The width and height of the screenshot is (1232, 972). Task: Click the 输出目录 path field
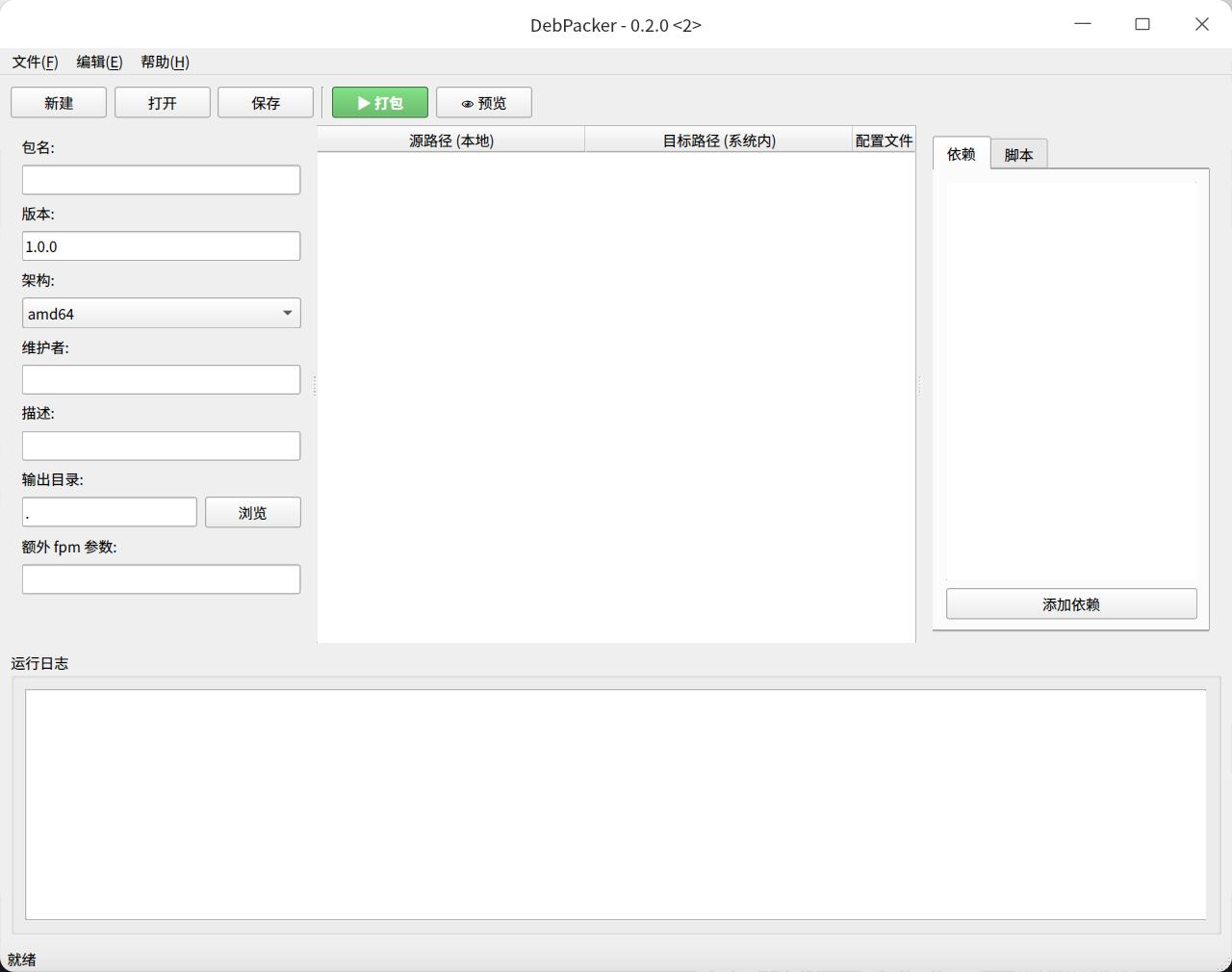pos(110,513)
